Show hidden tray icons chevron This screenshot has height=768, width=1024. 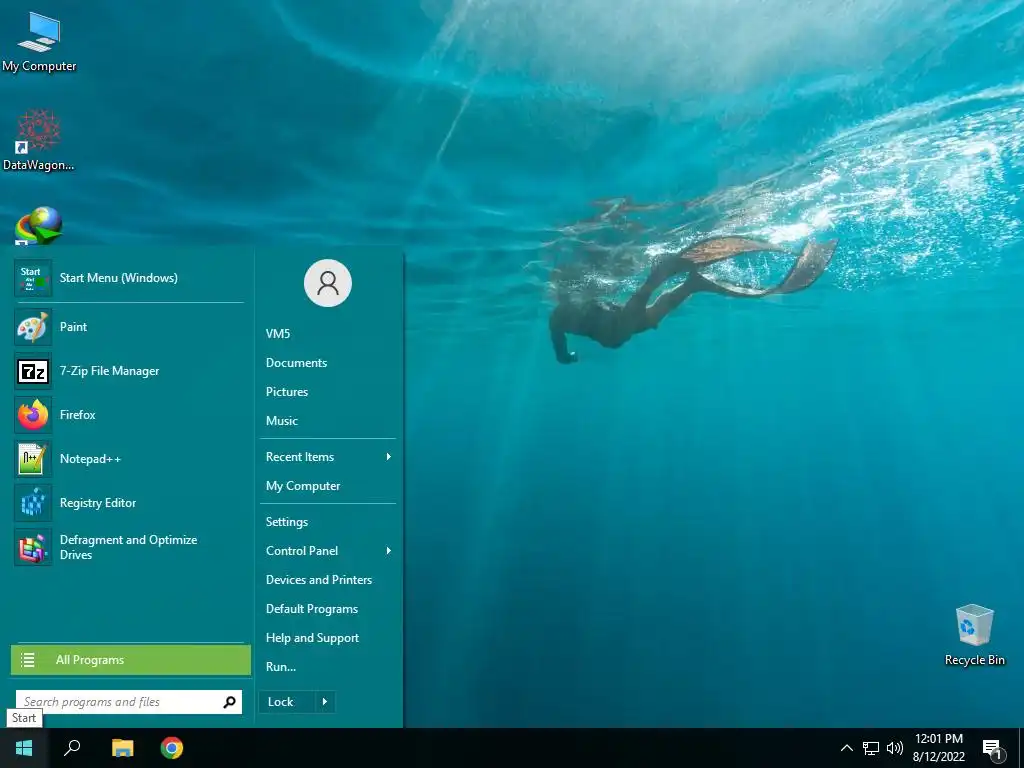(x=846, y=748)
